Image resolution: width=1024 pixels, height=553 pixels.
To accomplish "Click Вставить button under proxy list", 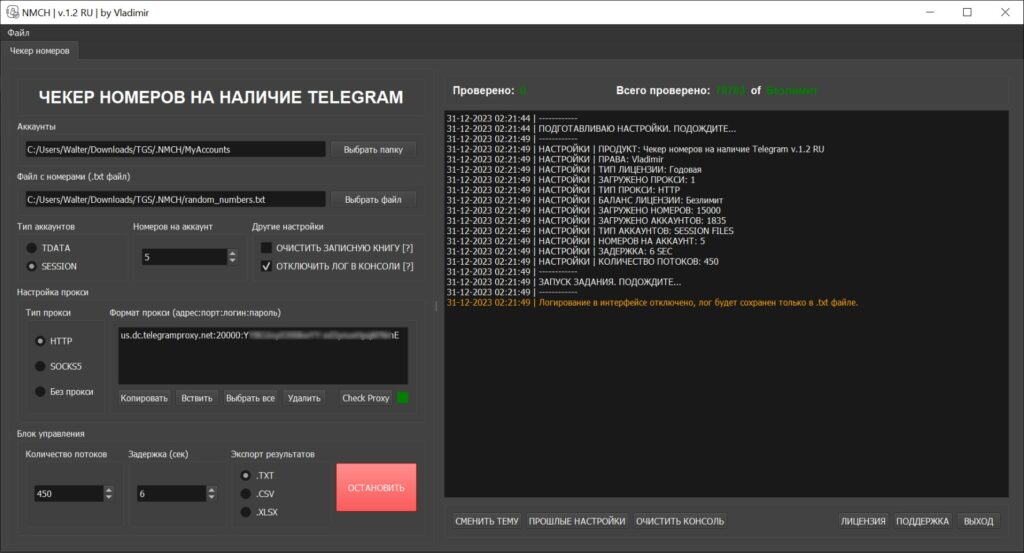I will click(x=197, y=398).
